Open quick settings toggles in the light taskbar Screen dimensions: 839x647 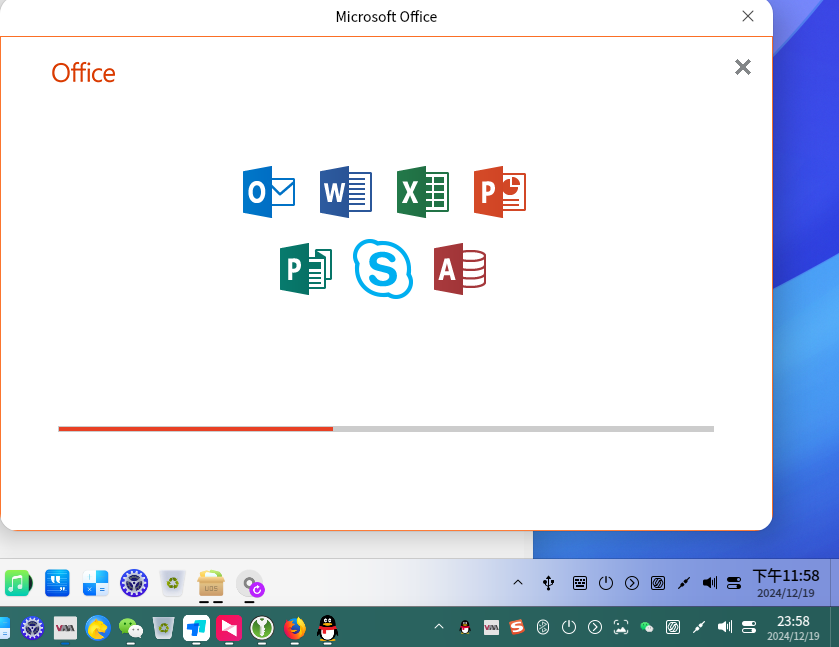tap(734, 583)
